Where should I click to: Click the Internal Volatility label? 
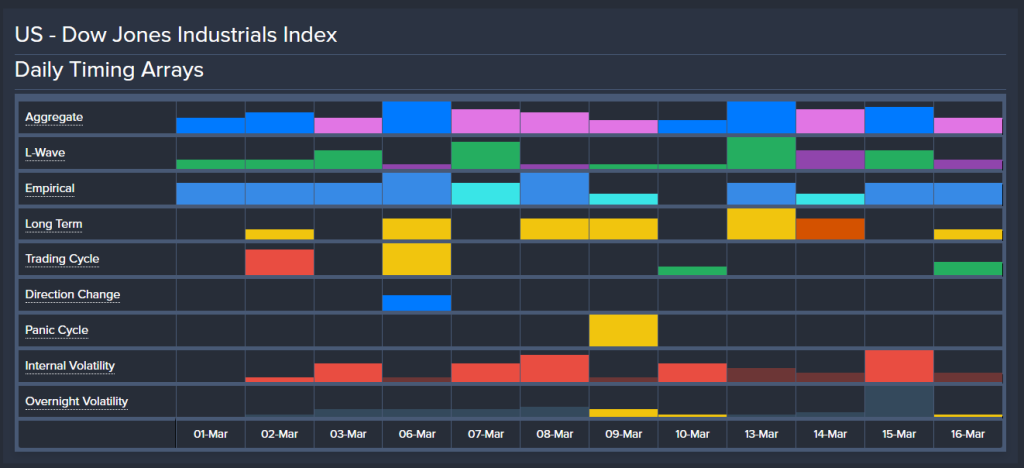coord(70,366)
